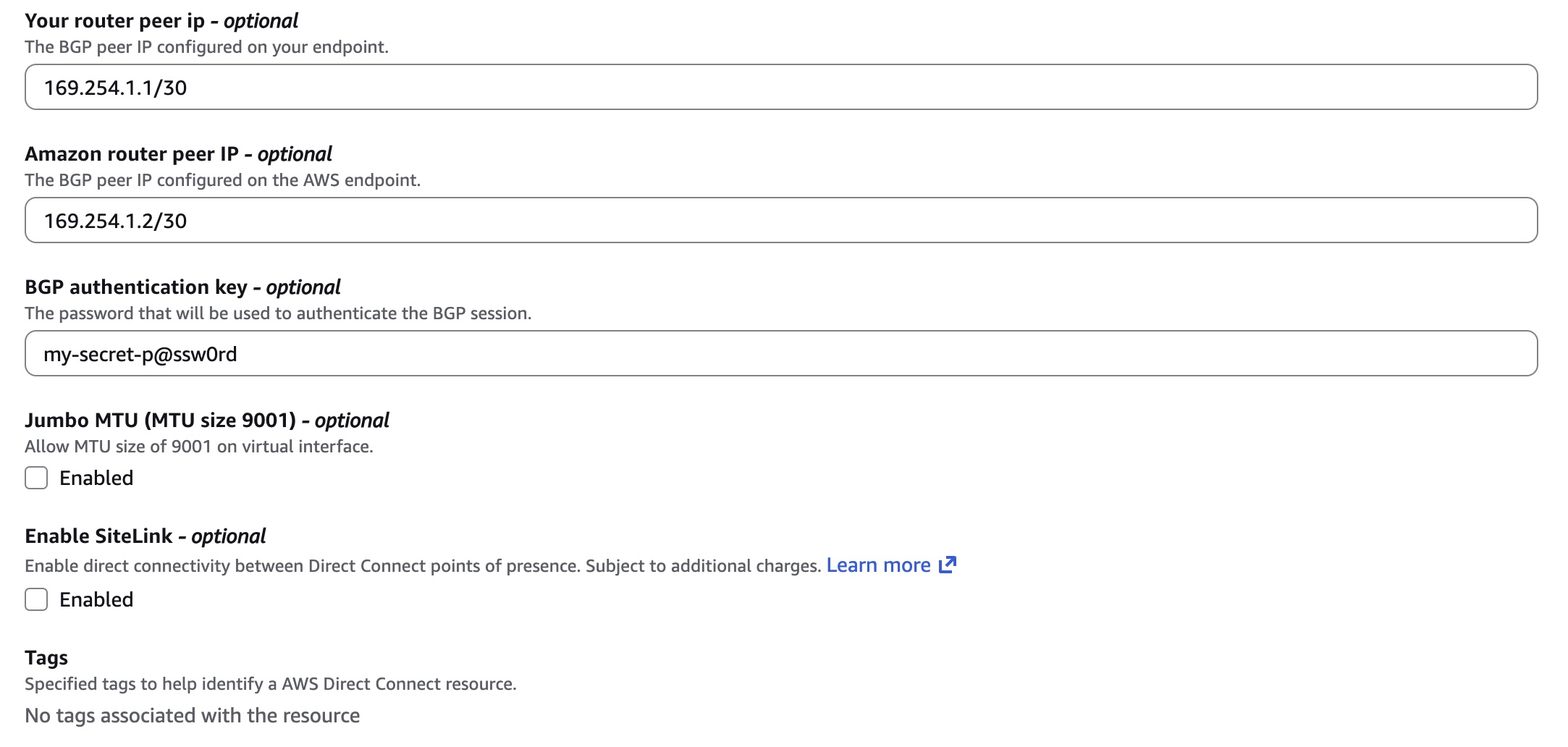Click the Enabled label next to SiteLink checkbox
This screenshot has width=1568, height=747.
[x=96, y=599]
